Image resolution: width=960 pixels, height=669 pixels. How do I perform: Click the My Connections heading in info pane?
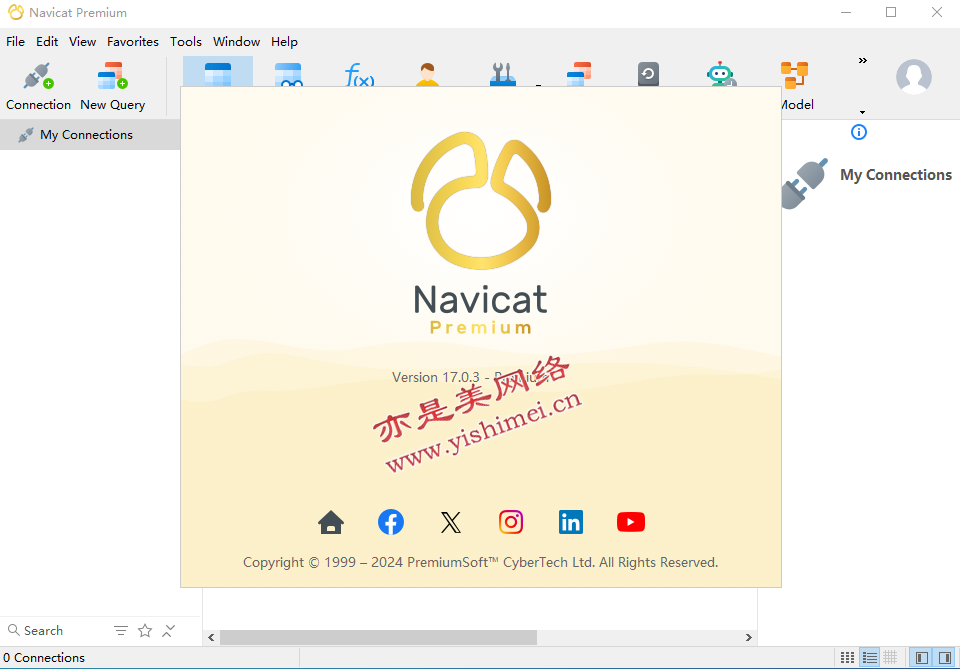coord(896,175)
